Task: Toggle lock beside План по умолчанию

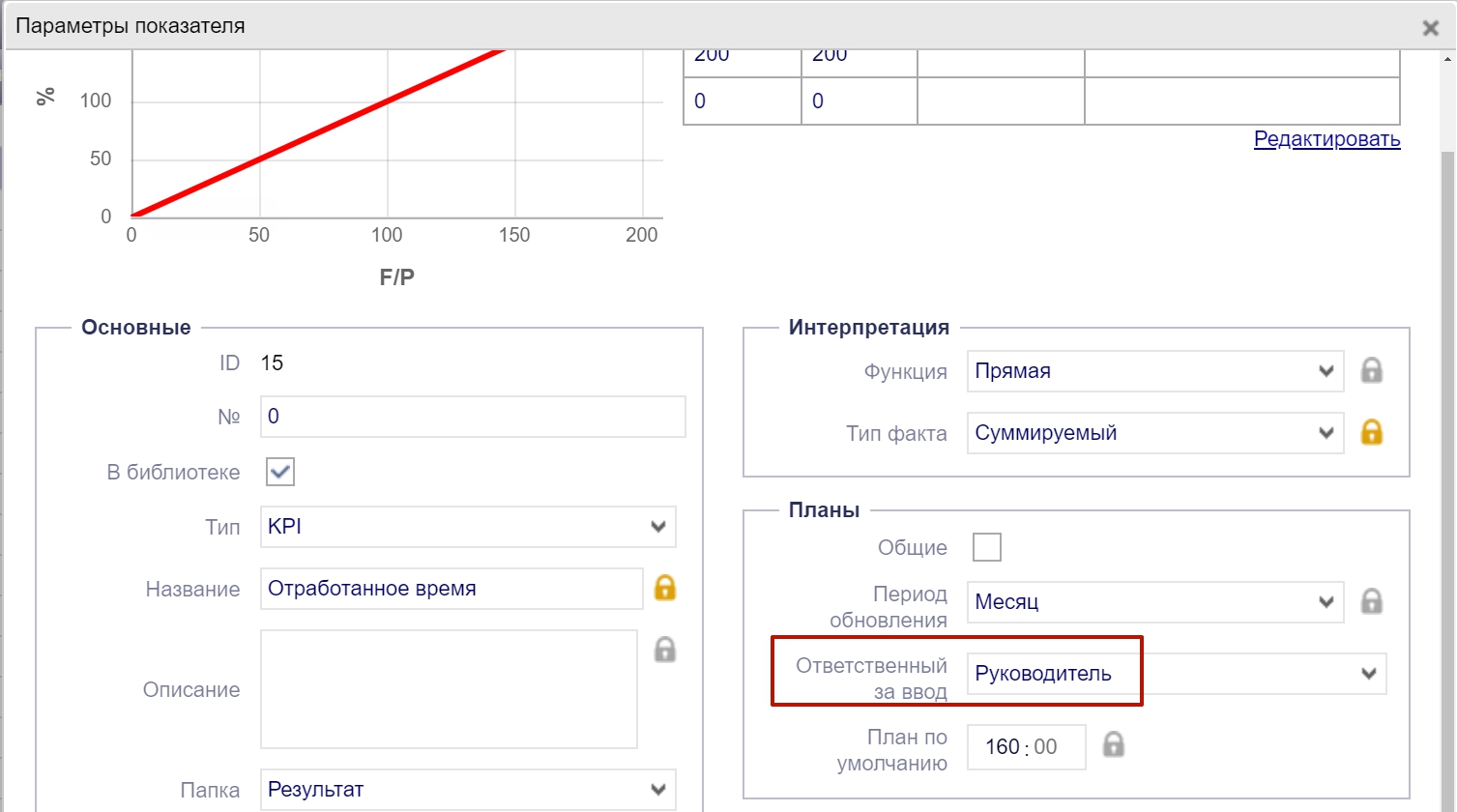Action: coord(1114,744)
